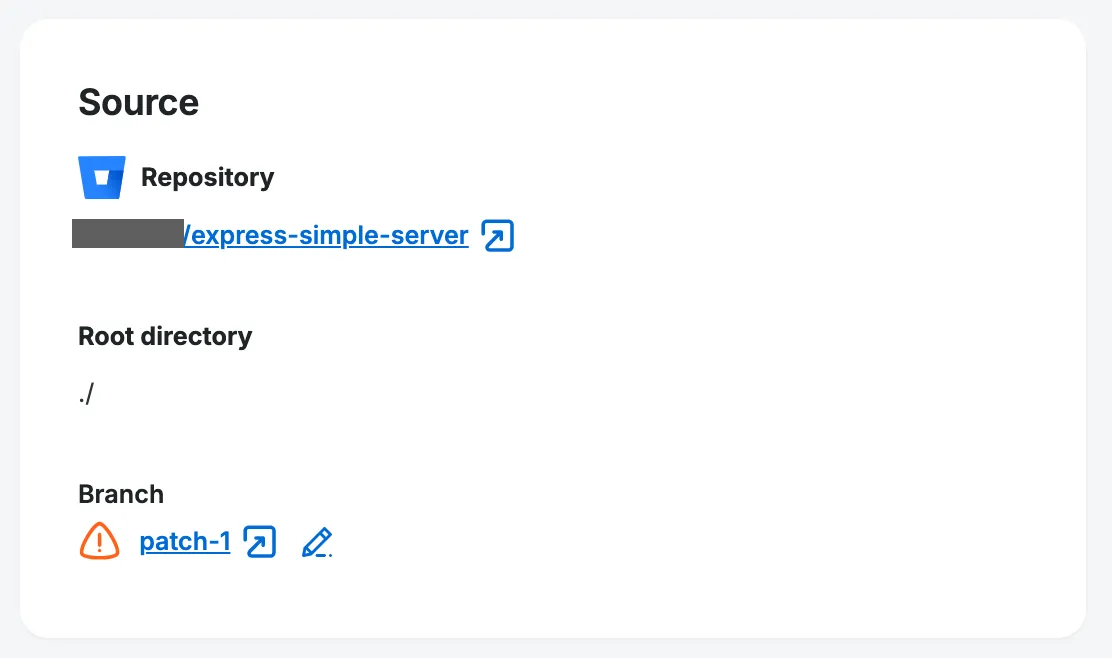Open the patch-1 branch external link icon

click(260, 542)
